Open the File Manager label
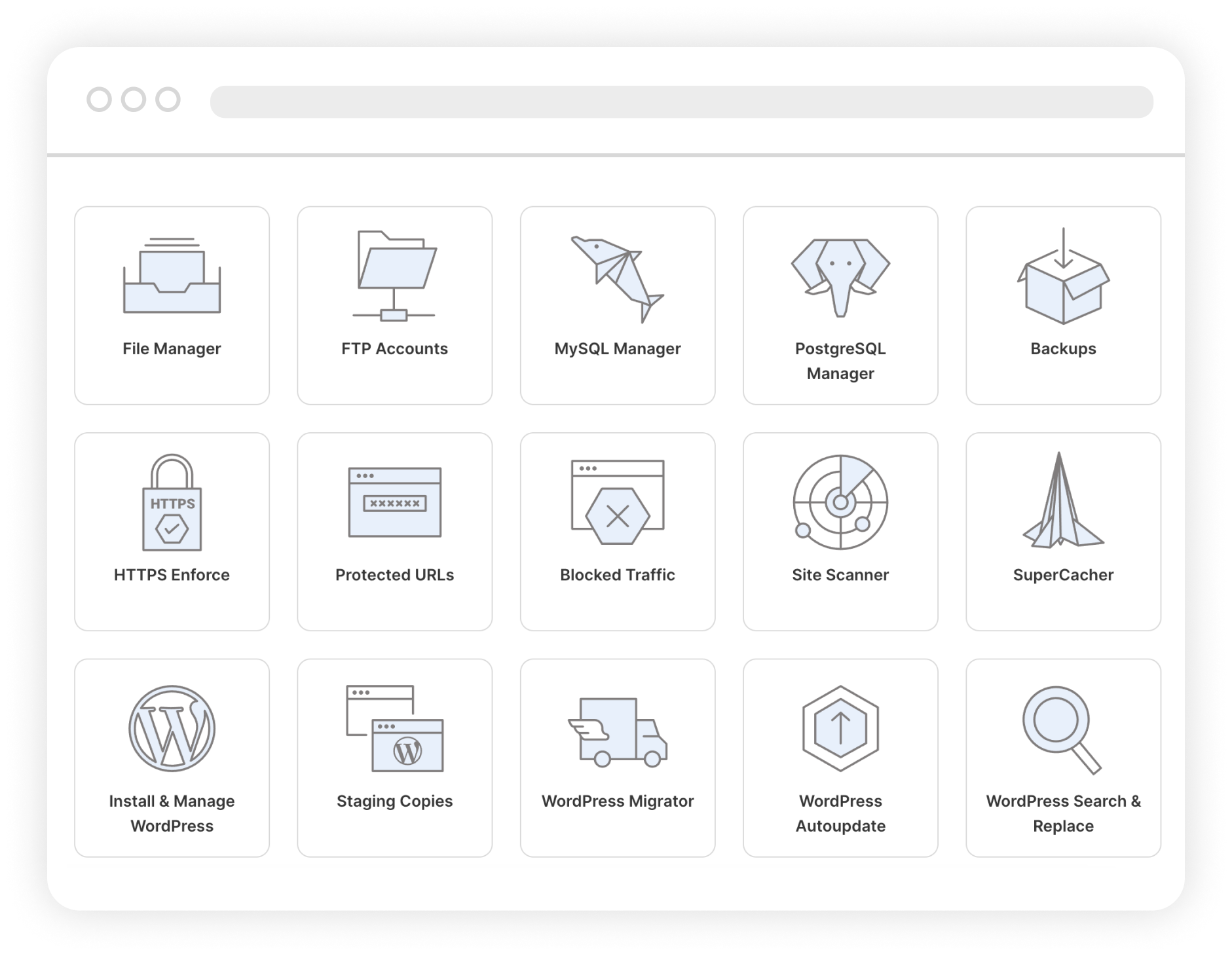 [x=172, y=349]
